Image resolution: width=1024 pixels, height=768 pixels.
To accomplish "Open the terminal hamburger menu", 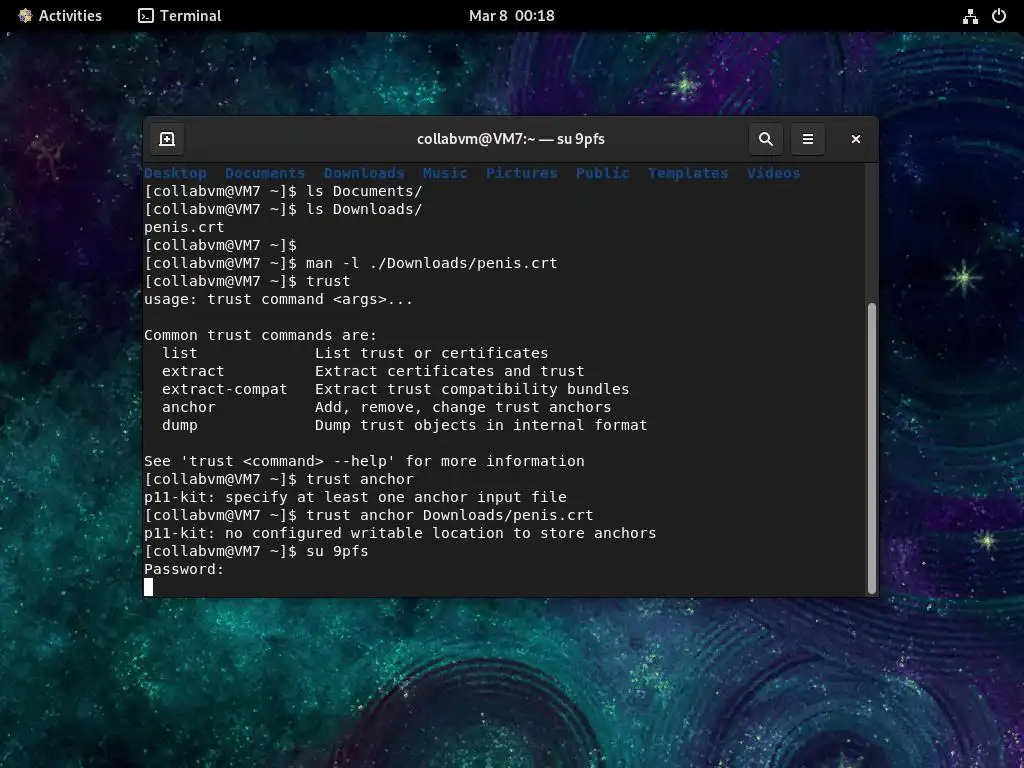I will (808, 139).
